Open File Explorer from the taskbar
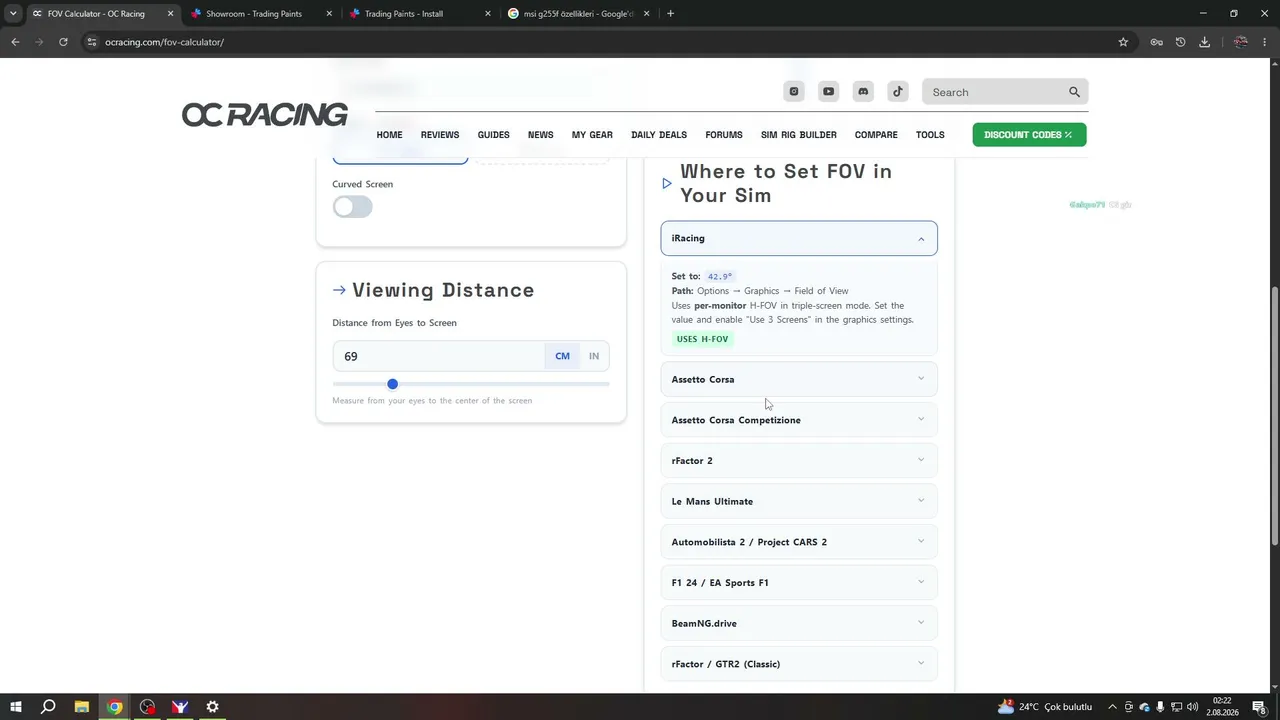Viewport: 1280px width, 720px height. click(x=82, y=707)
